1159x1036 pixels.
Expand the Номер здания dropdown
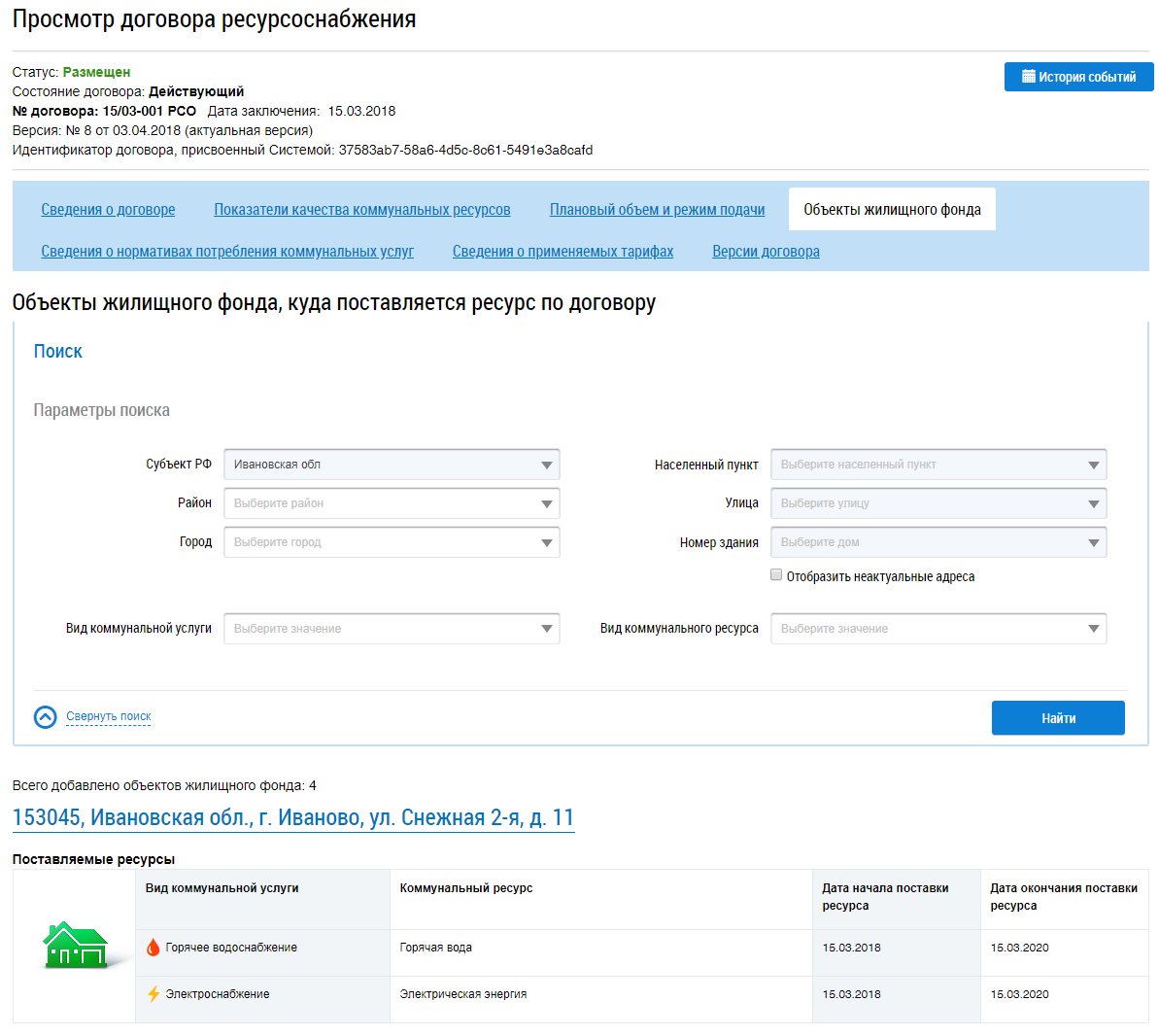coord(938,542)
